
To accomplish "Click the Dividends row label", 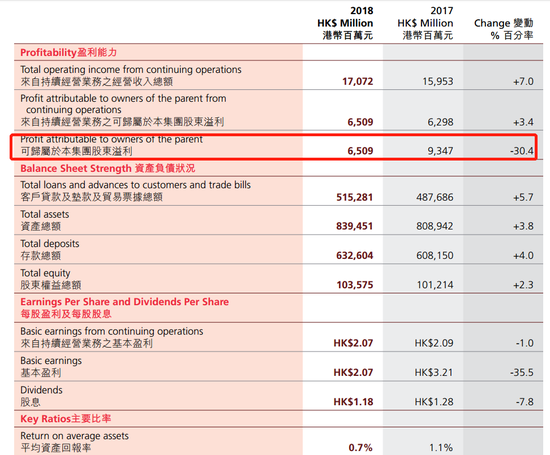I will 41,396.
